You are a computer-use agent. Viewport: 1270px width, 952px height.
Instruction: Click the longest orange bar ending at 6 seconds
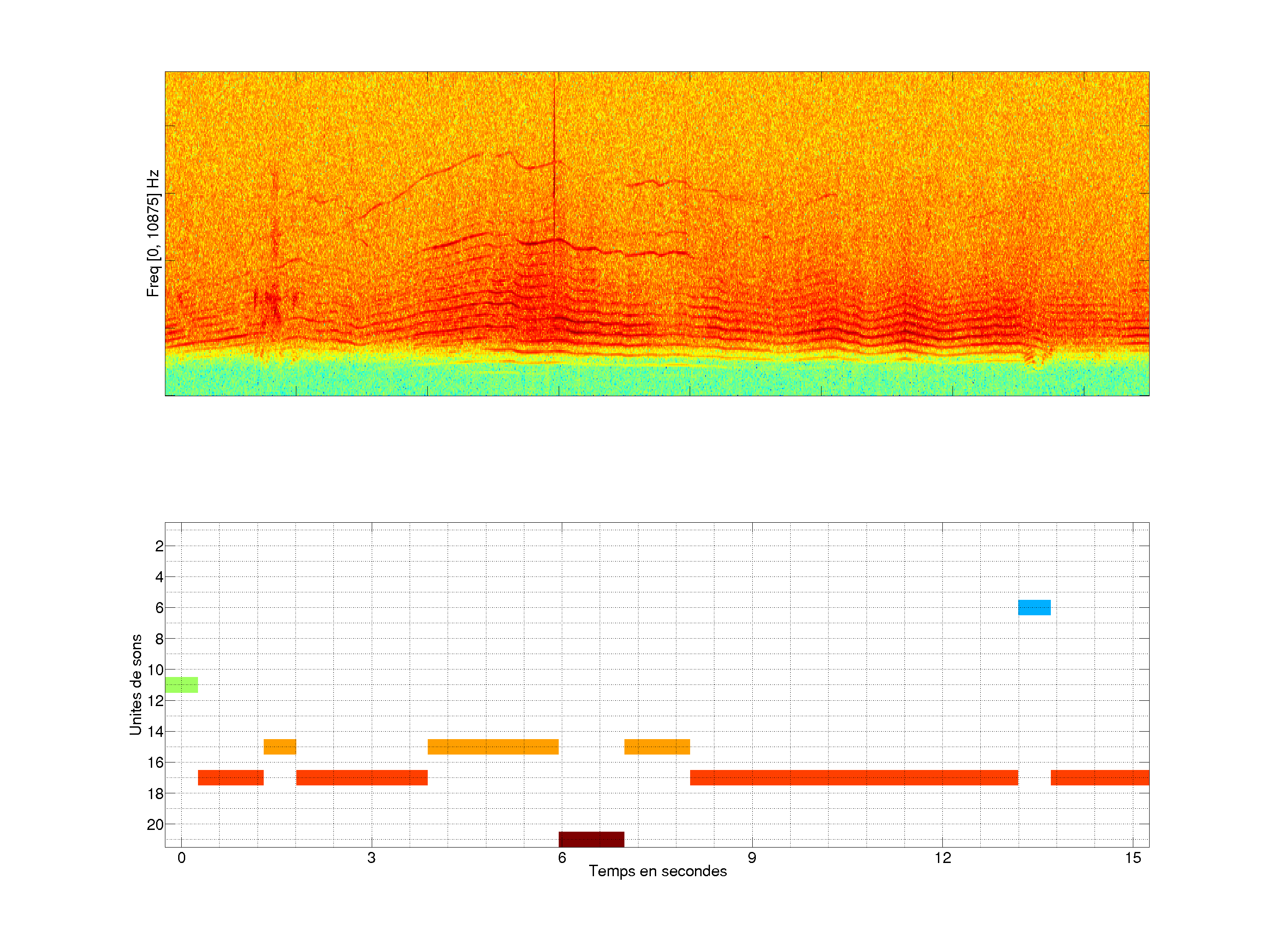tap(493, 747)
